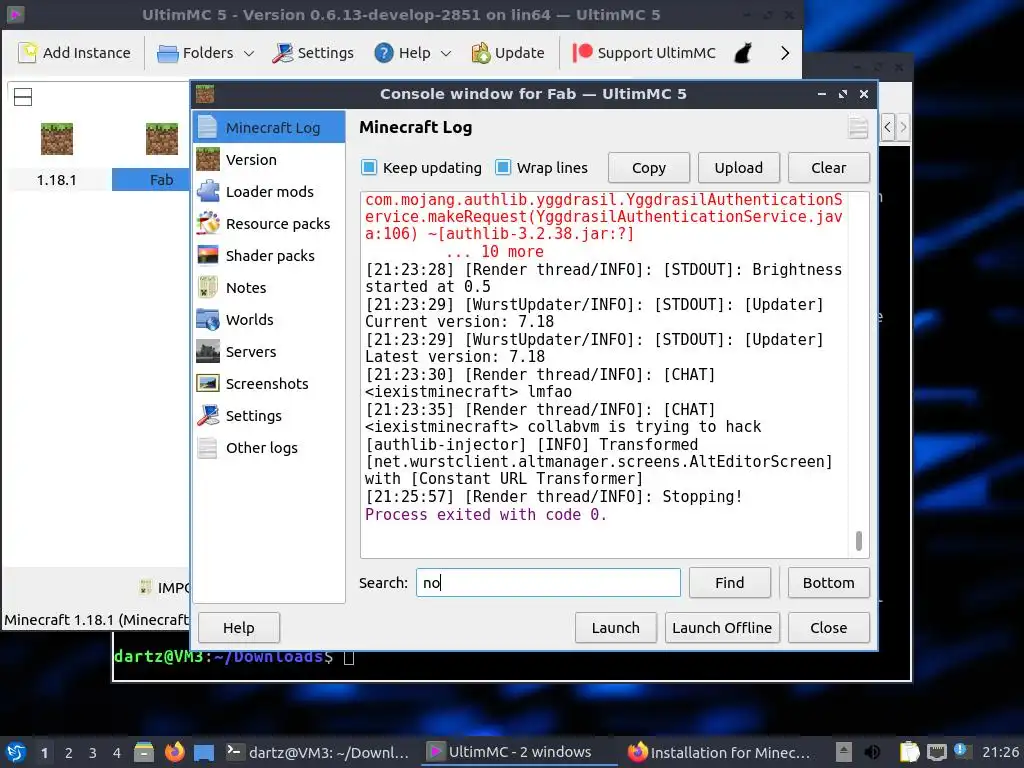The height and width of the screenshot is (768, 1024).
Task: Click the 'Process exited with code 0.' line
Action: click(x=485, y=515)
